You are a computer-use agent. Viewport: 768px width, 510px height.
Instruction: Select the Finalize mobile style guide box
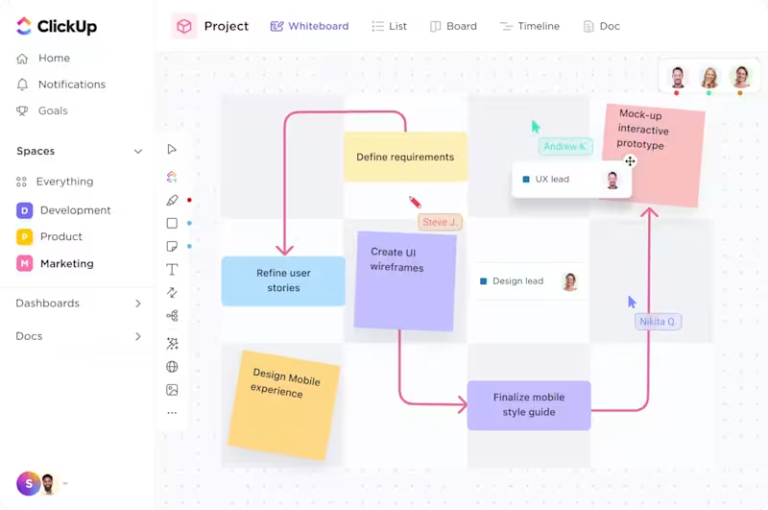point(529,405)
